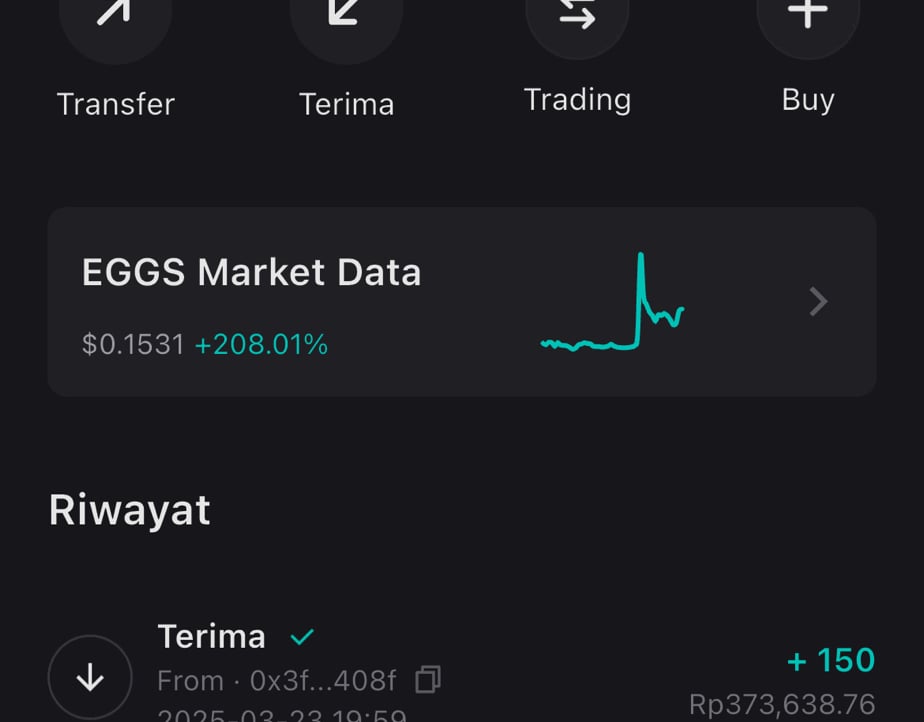This screenshot has width=924, height=722.
Task: Choose the Trading label
Action: pyautogui.click(x=578, y=100)
